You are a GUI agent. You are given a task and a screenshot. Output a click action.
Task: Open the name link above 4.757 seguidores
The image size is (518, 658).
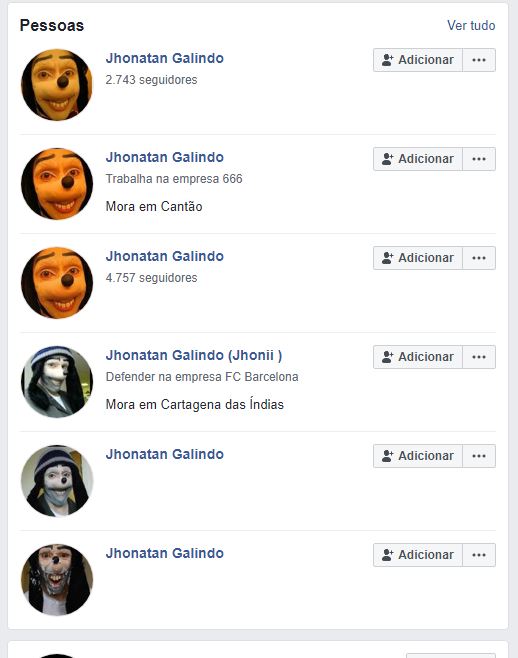pos(165,256)
